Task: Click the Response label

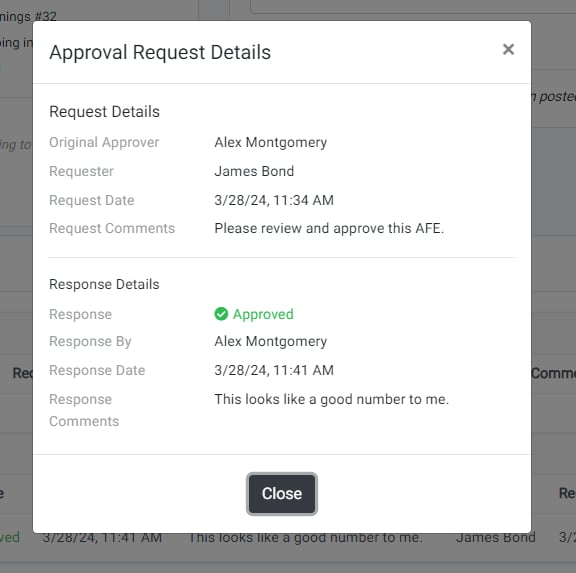Action: pos(80,314)
